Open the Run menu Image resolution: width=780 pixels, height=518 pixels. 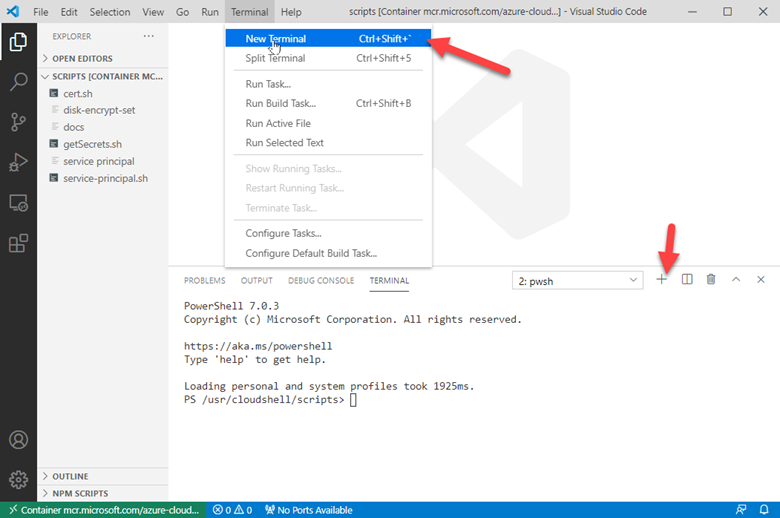click(x=210, y=12)
